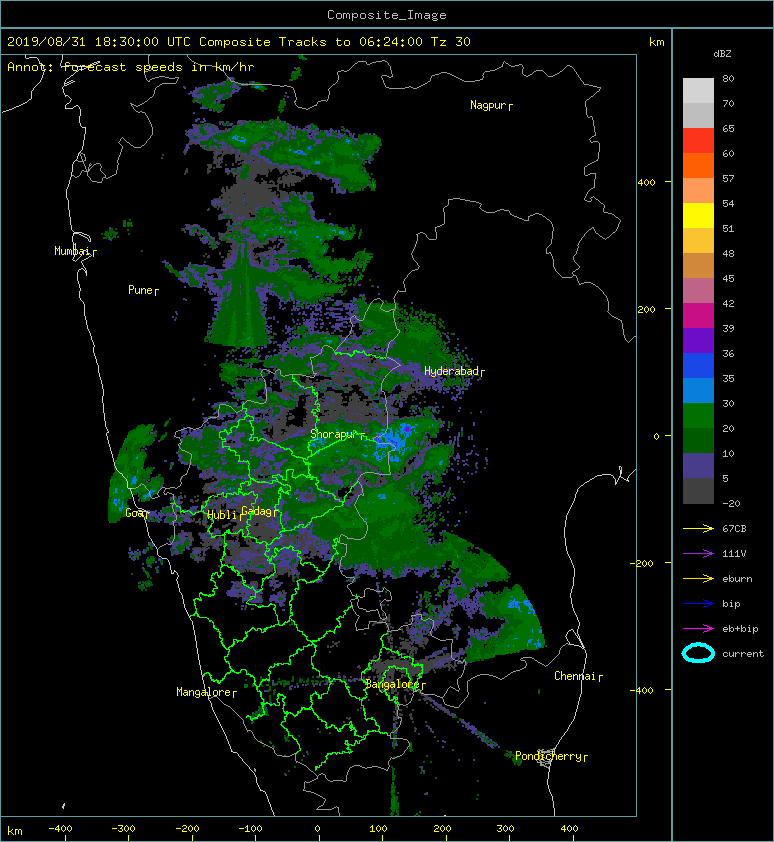Click 'Annot: forecast speeds in km/hr' text
The image size is (774, 842).
pyautogui.click(x=131, y=67)
